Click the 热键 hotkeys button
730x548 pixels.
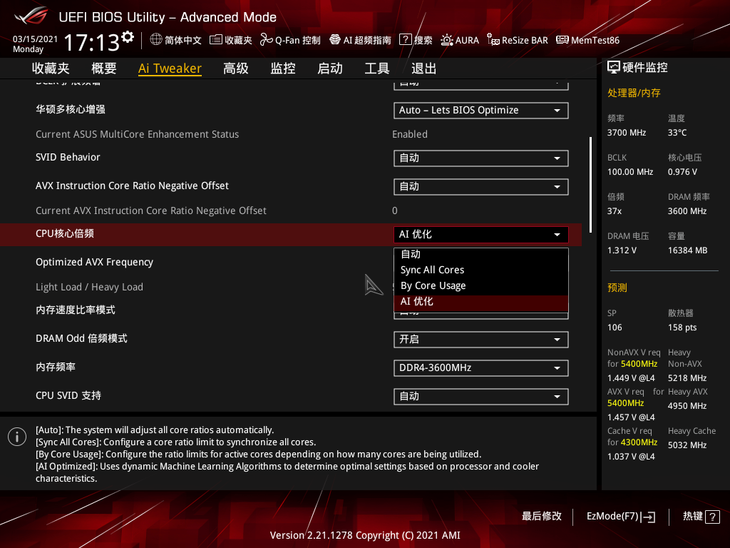pyautogui.click(x=700, y=516)
